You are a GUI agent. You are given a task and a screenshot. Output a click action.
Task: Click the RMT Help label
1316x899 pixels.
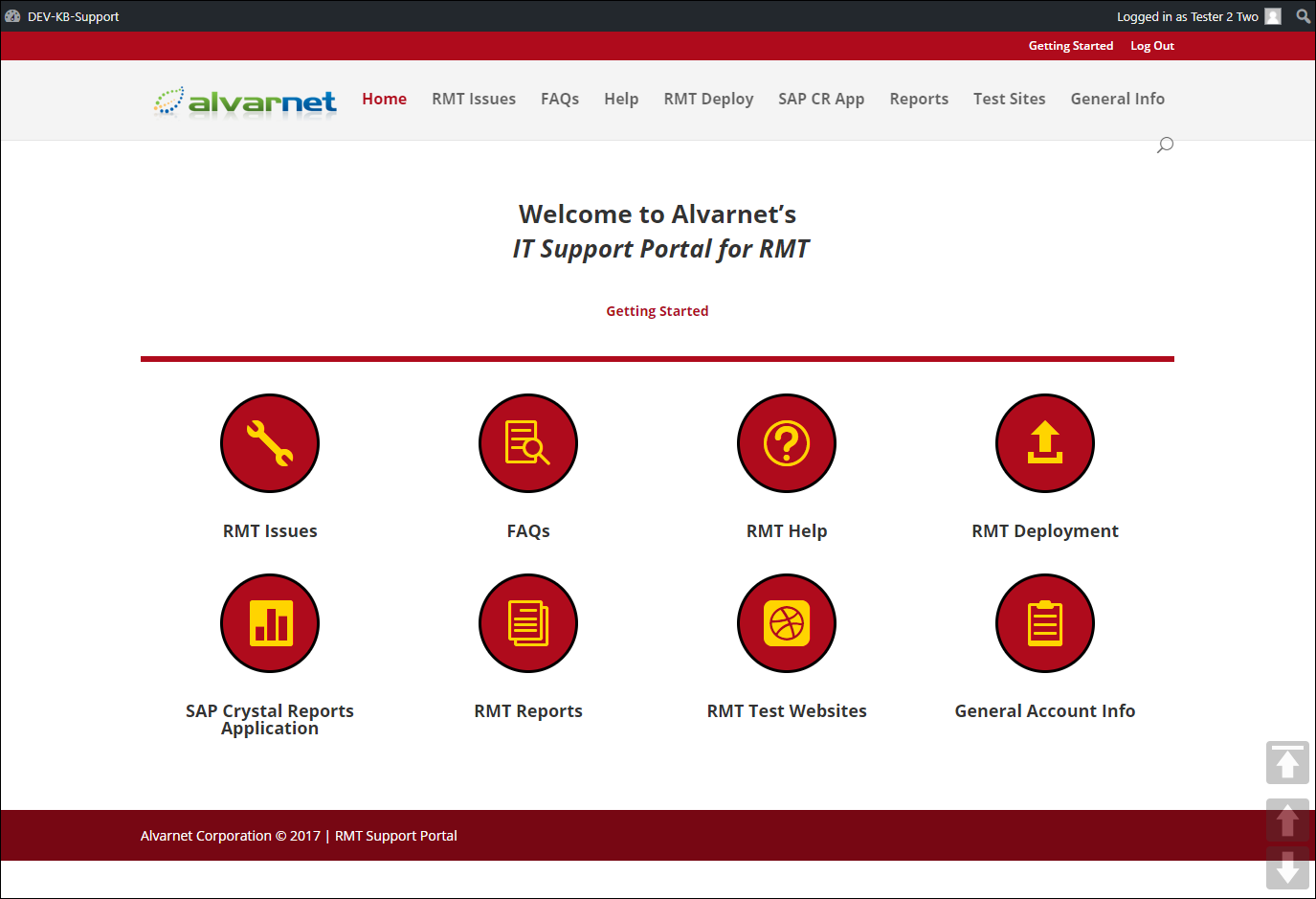coord(787,531)
